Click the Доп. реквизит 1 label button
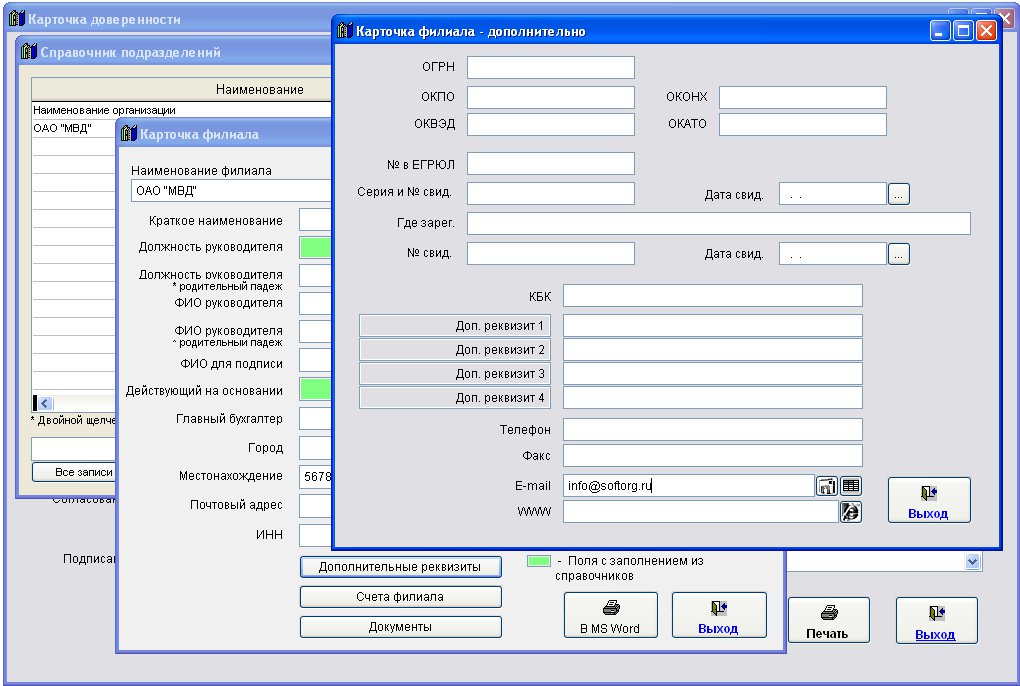This screenshot has height=686, width=1020. coord(455,326)
